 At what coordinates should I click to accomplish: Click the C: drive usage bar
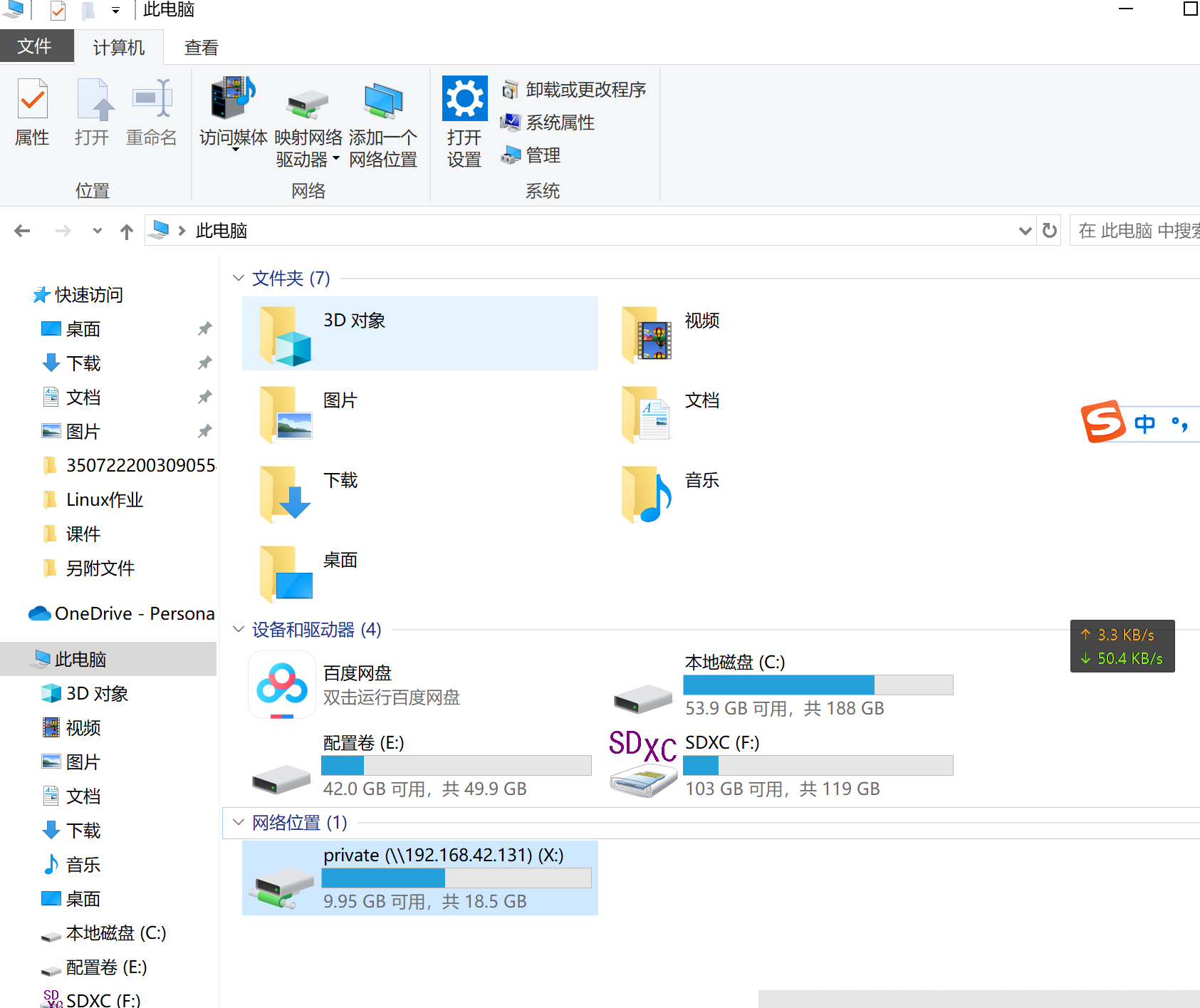(x=818, y=685)
